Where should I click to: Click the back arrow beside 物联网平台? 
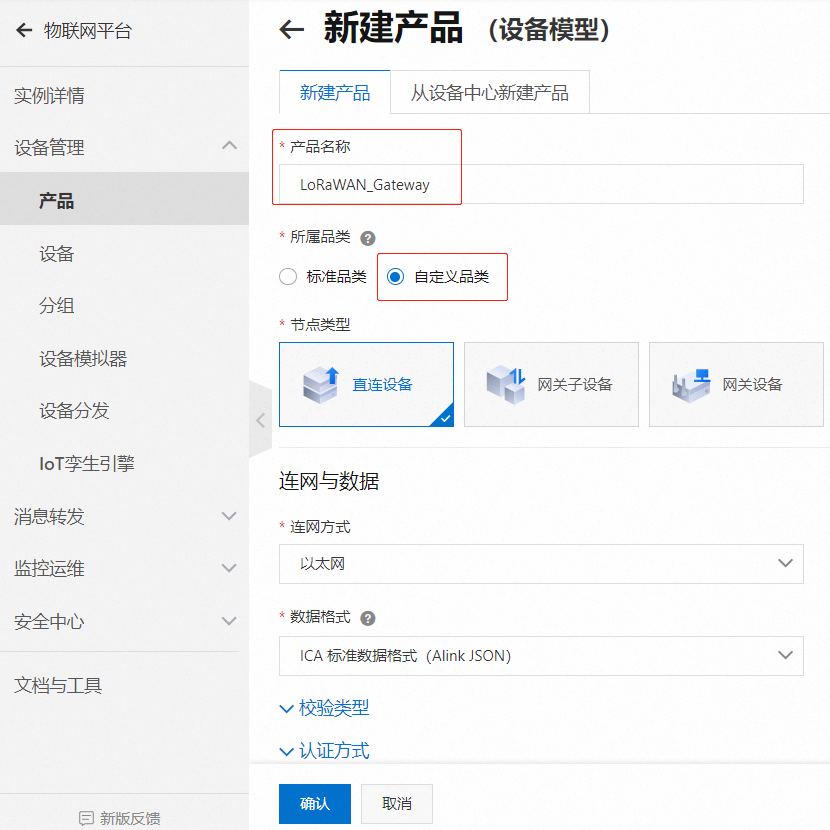24,30
